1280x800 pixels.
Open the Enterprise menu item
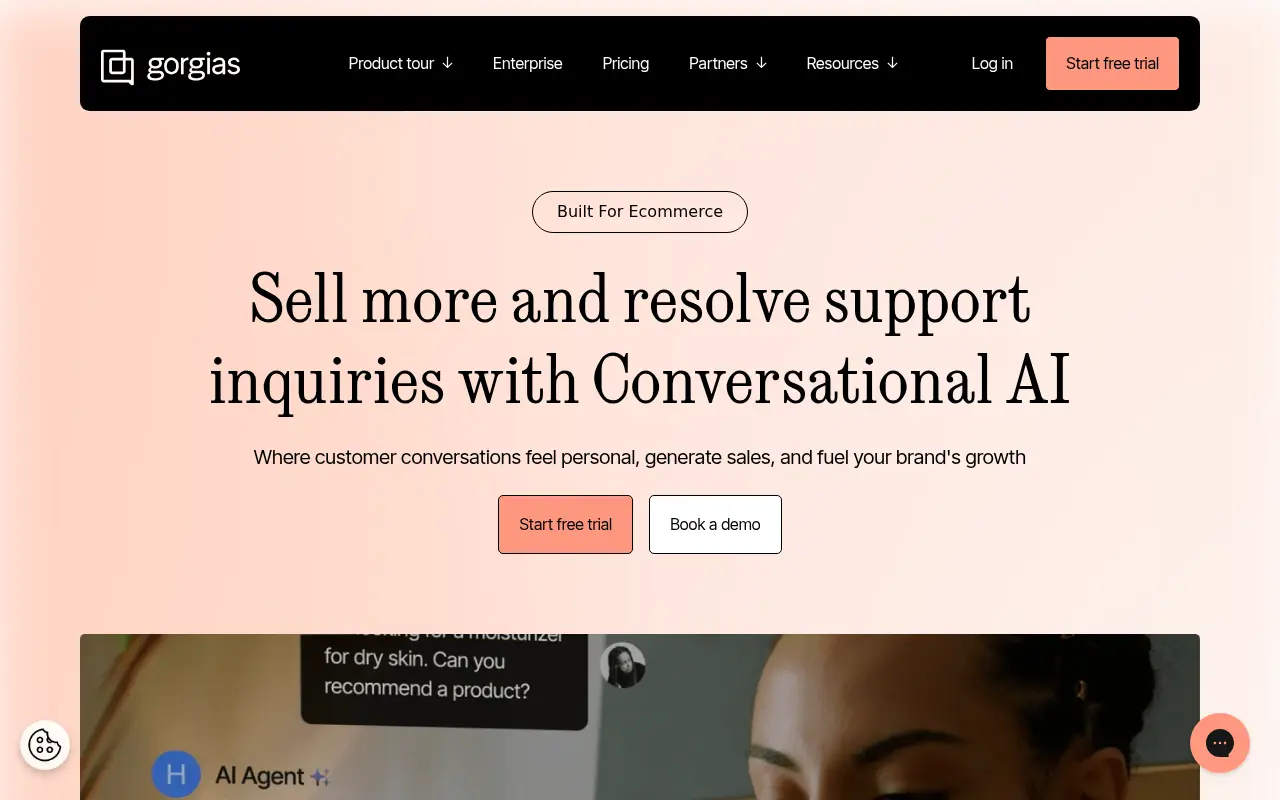click(x=528, y=63)
